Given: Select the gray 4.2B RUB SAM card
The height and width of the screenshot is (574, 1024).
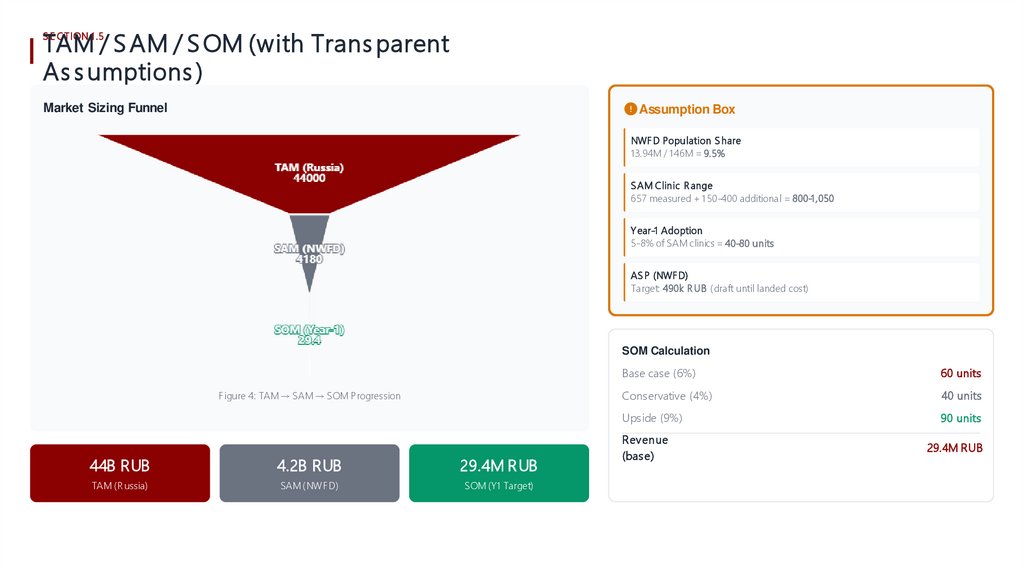Looking at the screenshot, I should [309, 473].
